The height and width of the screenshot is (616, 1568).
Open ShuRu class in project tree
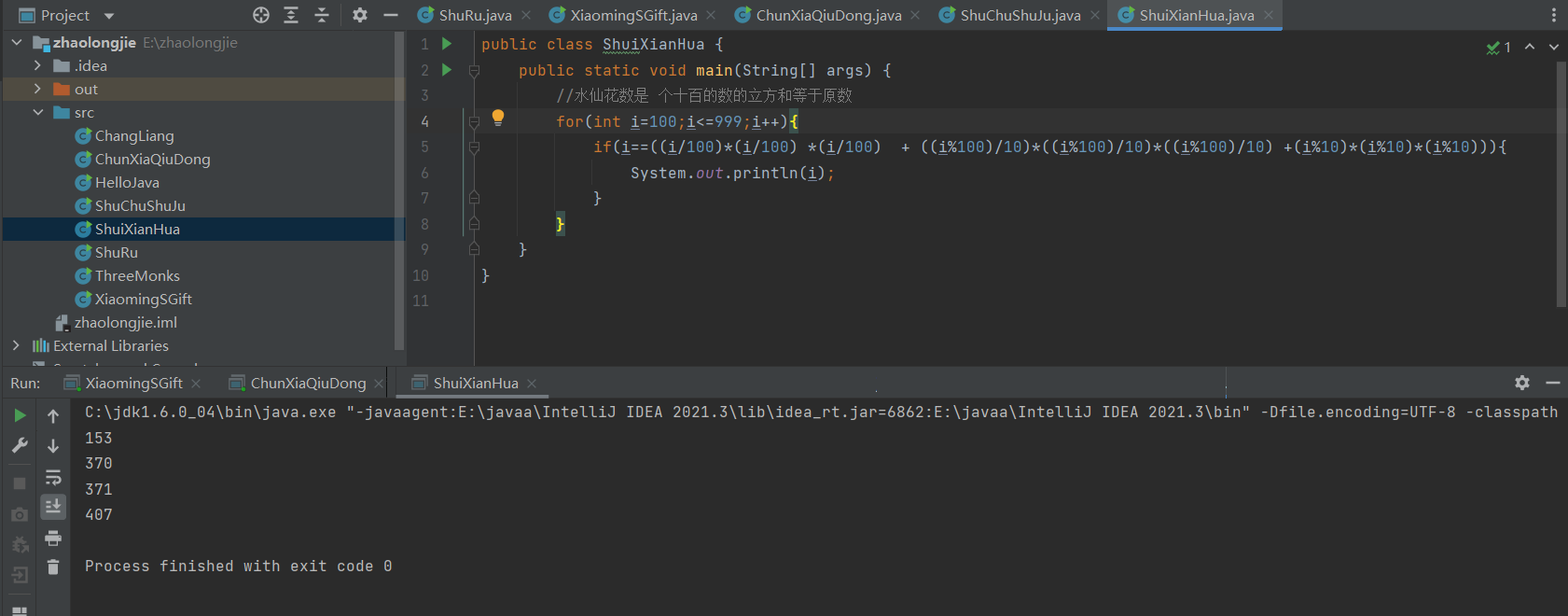pyautogui.click(x=117, y=252)
